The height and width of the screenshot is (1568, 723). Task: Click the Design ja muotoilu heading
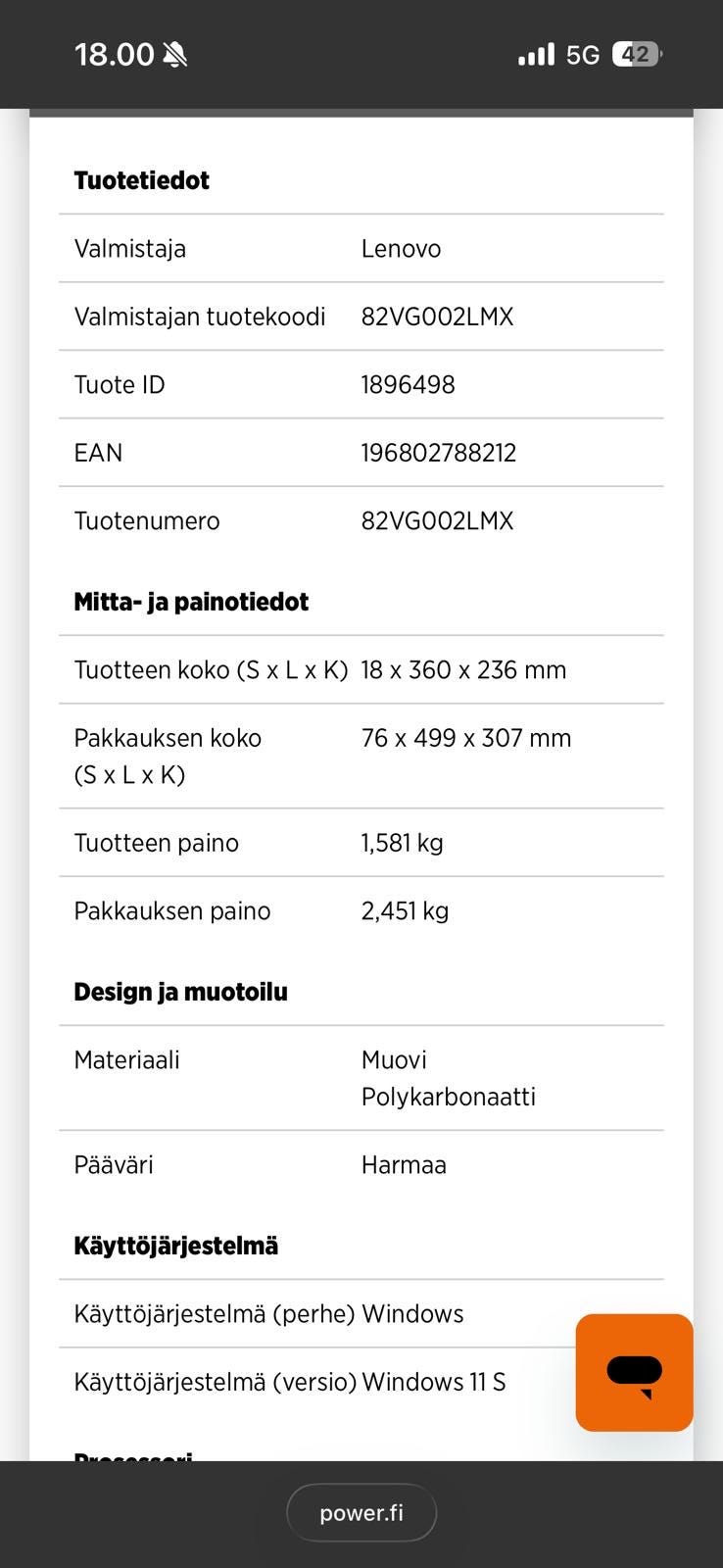180,992
